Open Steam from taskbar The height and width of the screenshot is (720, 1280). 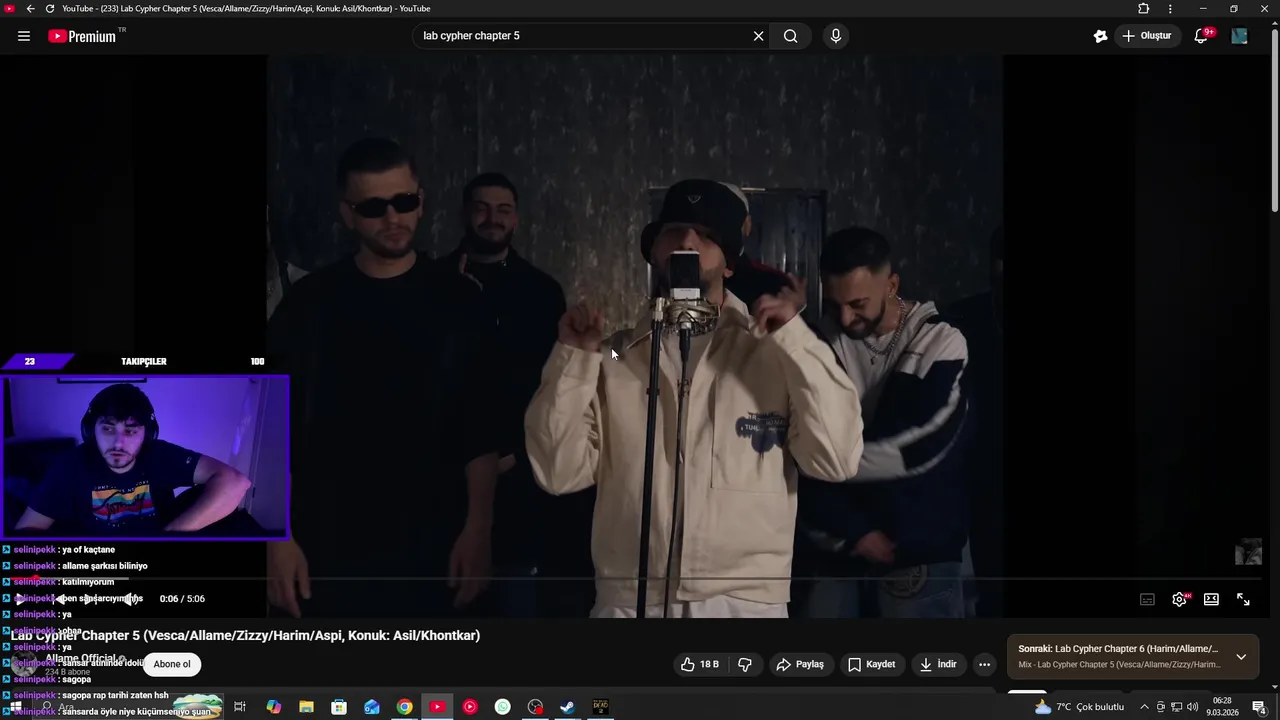[567, 707]
